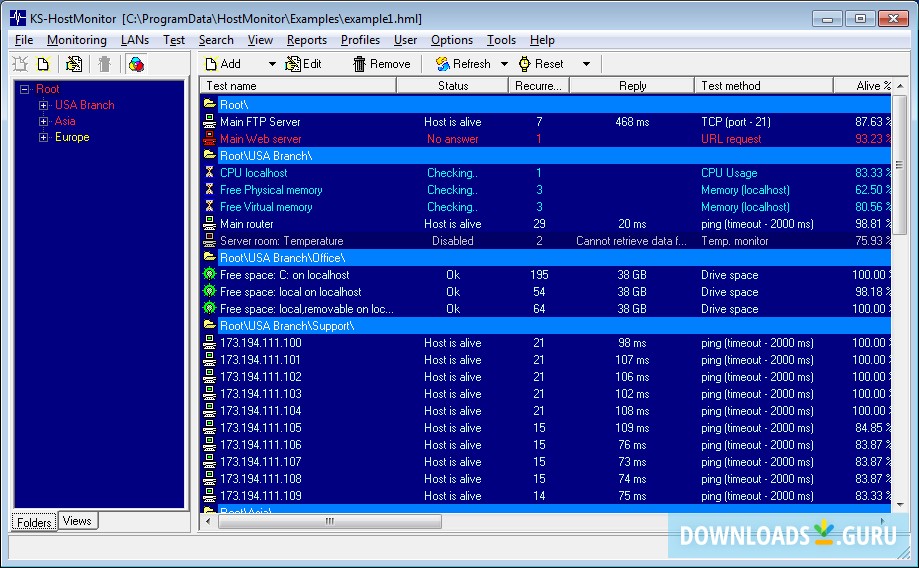Open the Monitoring menu

tap(76, 40)
